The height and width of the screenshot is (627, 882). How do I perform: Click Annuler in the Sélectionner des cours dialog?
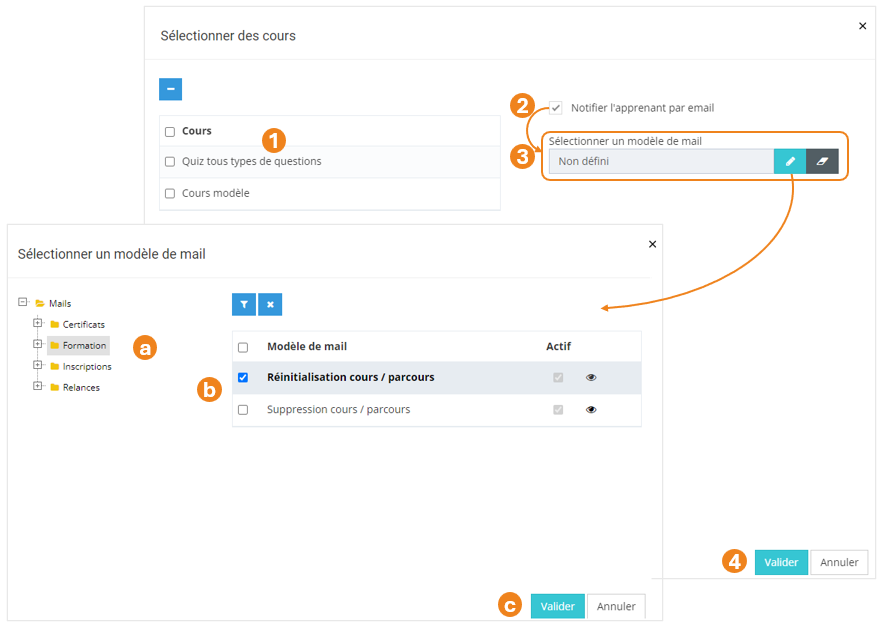pos(839,562)
